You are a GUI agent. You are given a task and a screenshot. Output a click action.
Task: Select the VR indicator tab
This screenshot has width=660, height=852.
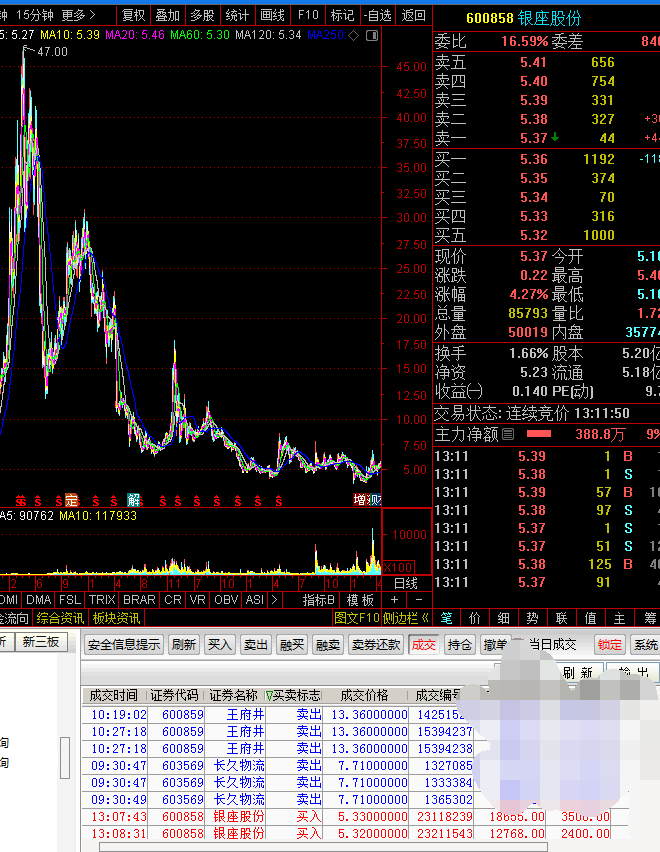198,600
